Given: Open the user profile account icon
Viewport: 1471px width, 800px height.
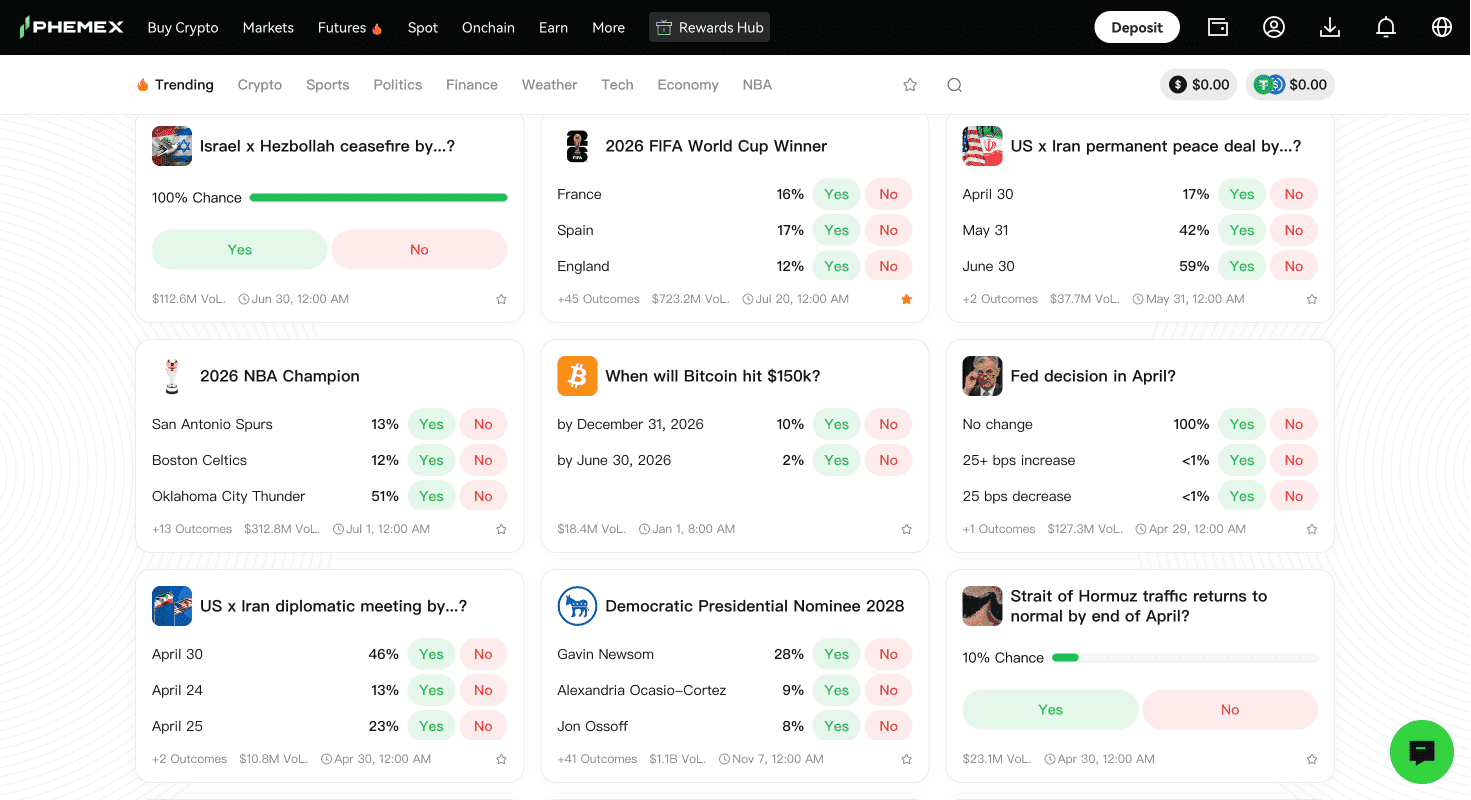Looking at the screenshot, I should [1274, 27].
